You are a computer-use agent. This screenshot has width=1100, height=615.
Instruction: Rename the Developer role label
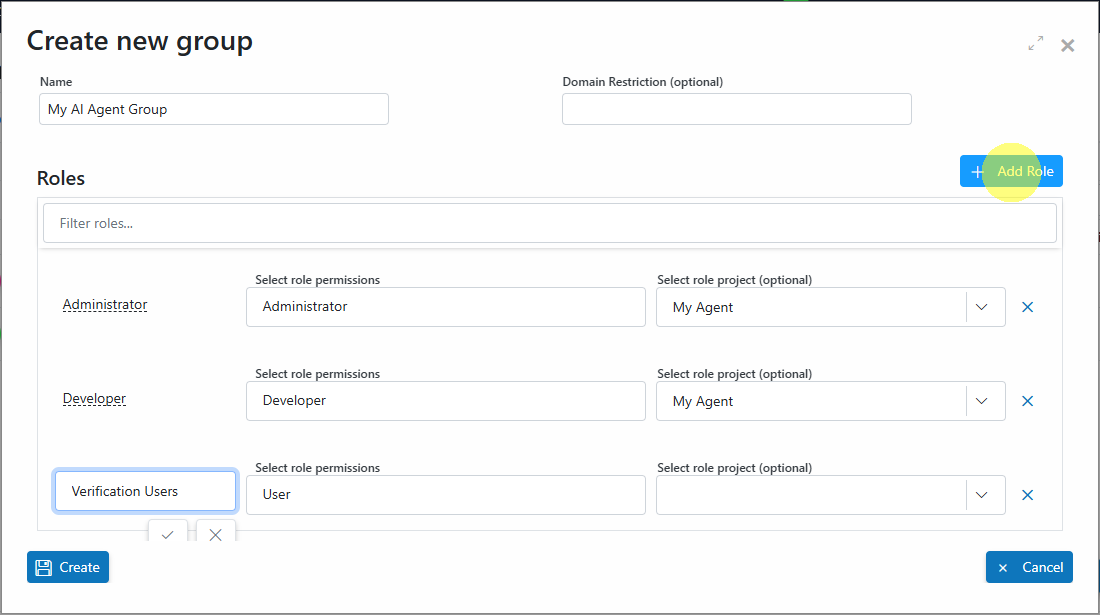[x=95, y=398]
